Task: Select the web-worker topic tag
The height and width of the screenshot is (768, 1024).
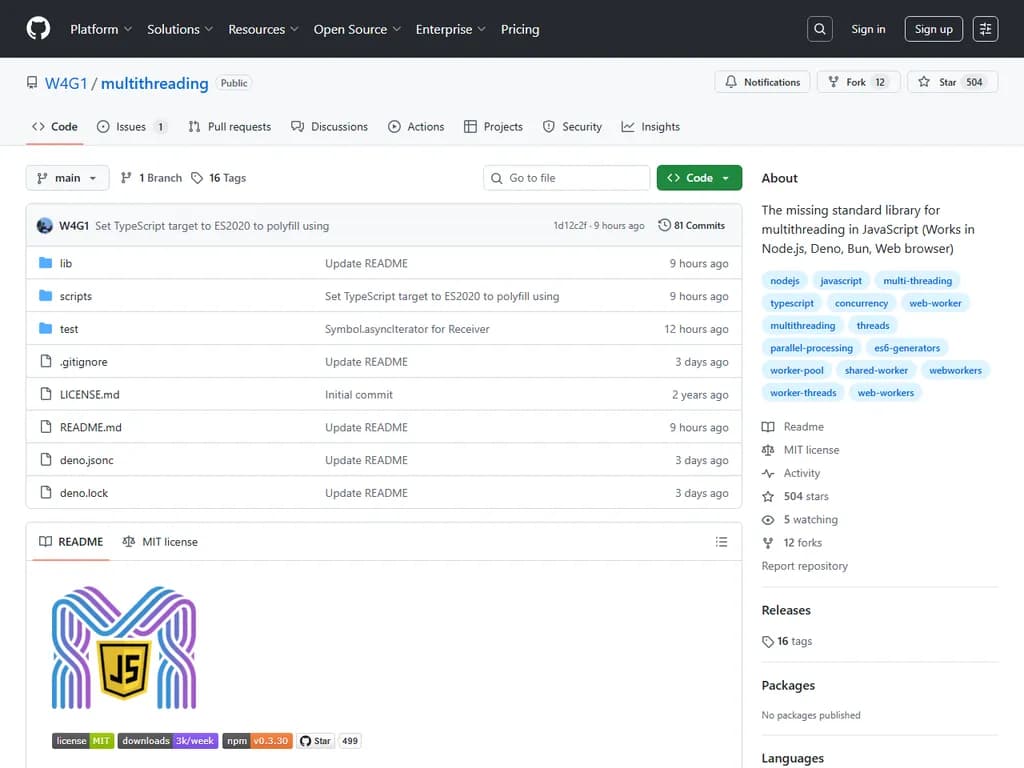Action: click(x=935, y=303)
